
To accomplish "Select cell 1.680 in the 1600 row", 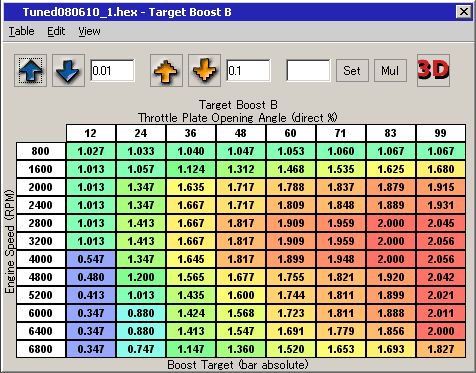I will point(441,169).
